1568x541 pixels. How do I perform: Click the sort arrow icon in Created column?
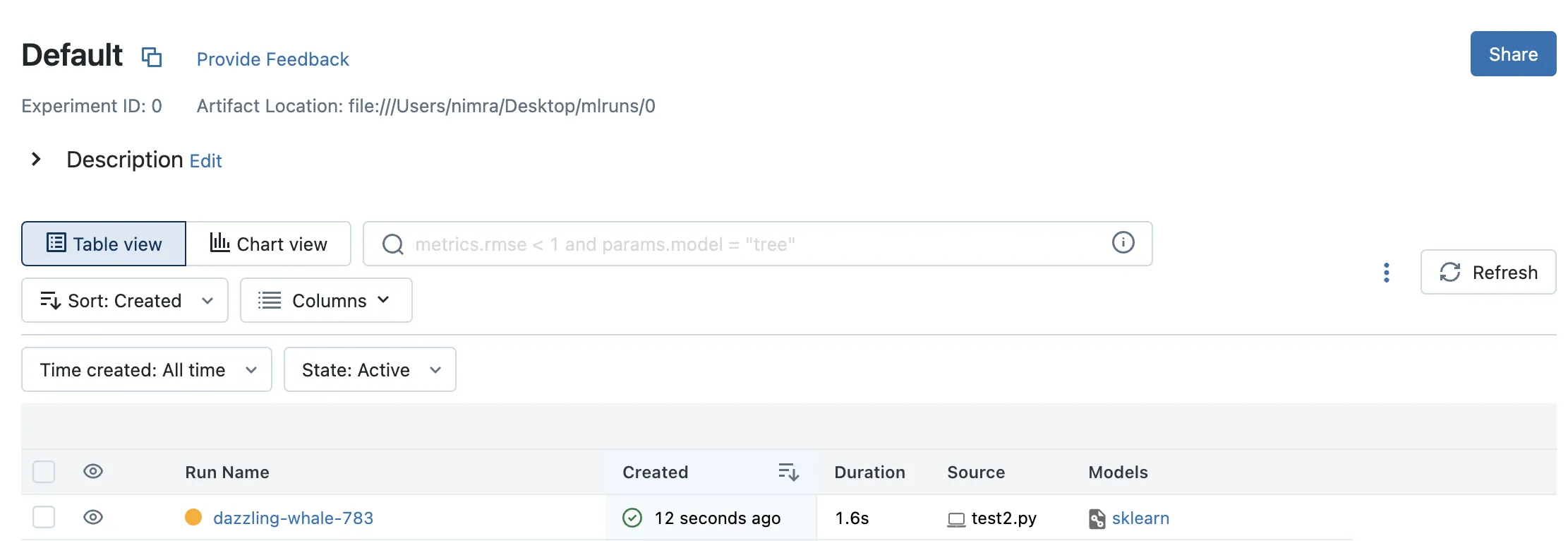pos(788,472)
